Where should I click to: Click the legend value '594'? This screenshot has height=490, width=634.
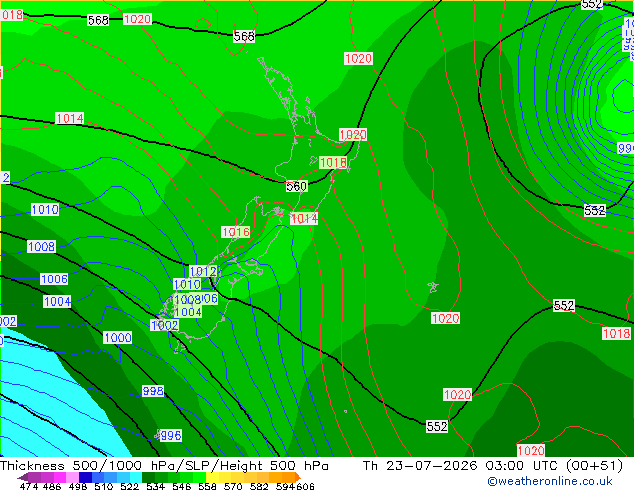pyautogui.click(x=285, y=486)
